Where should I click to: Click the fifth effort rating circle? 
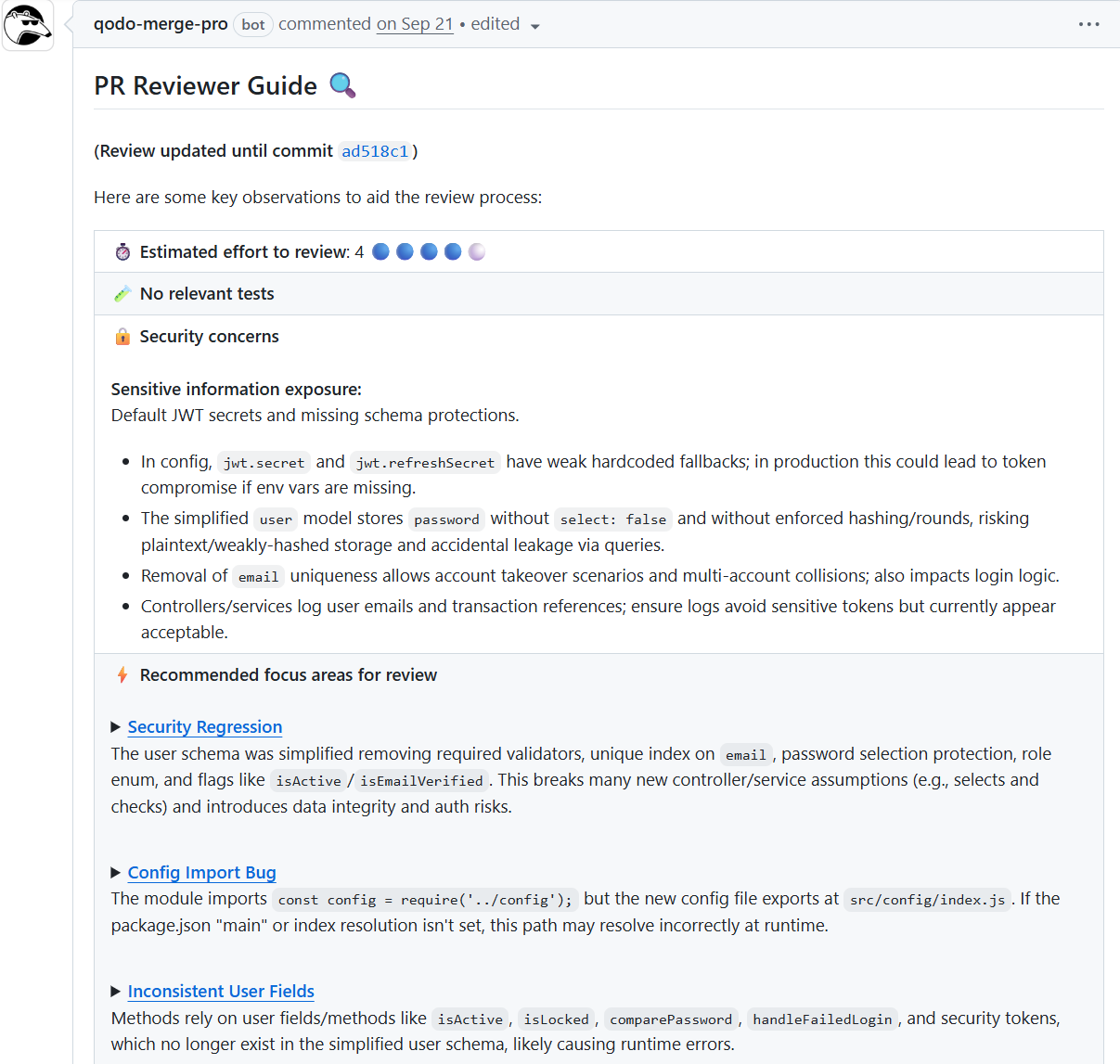click(x=476, y=250)
